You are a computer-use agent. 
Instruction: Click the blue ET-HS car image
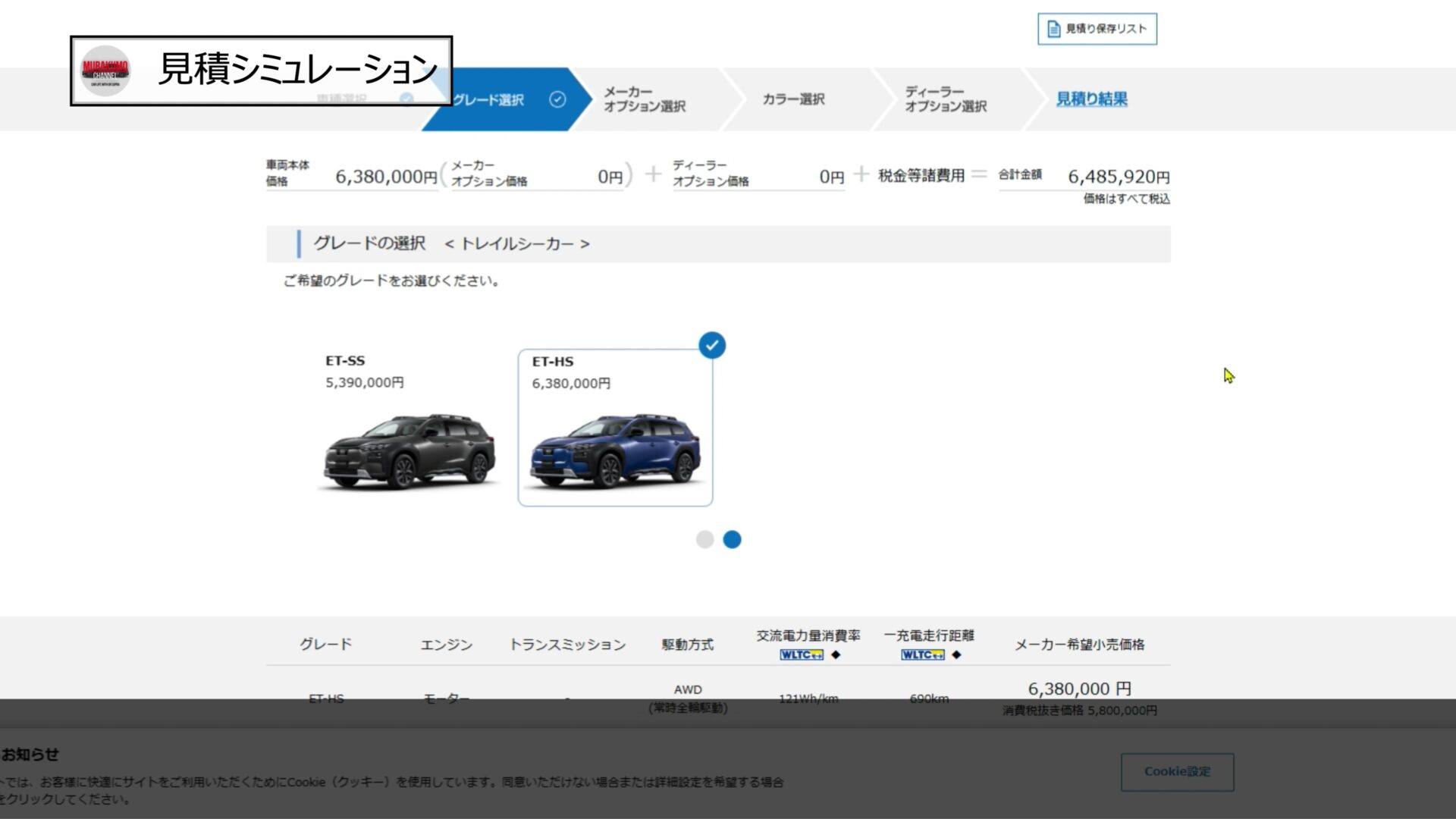(x=615, y=451)
